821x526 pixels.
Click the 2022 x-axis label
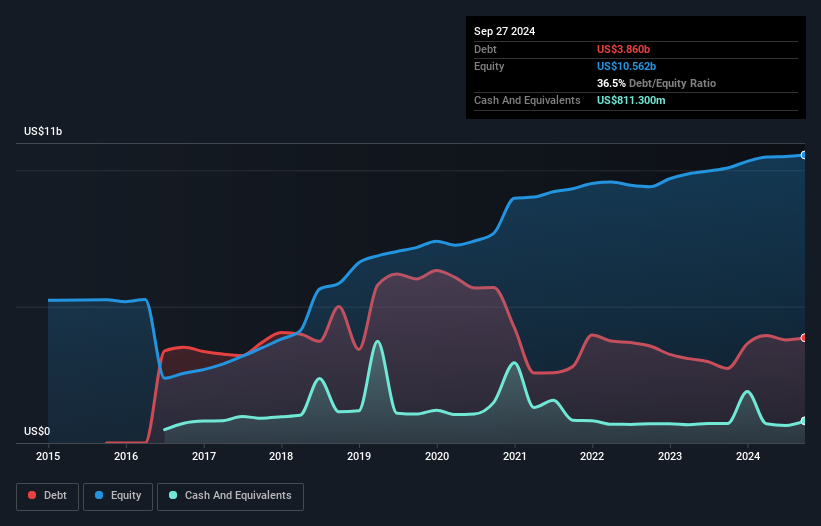point(592,456)
